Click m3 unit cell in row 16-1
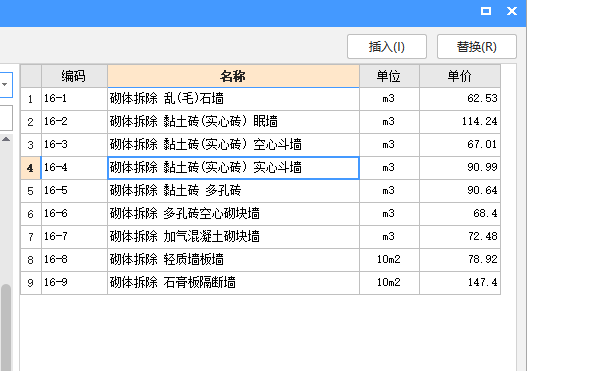The height and width of the screenshot is (371, 601). [x=389, y=99]
